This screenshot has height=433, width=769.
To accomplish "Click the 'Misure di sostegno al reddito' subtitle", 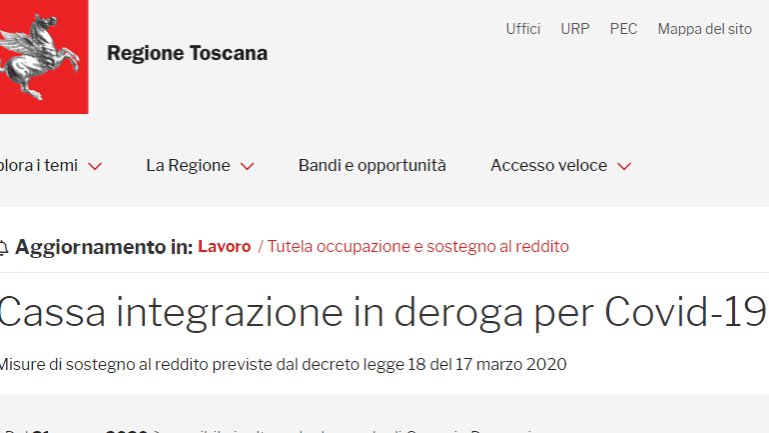I will tap(283, 364).
